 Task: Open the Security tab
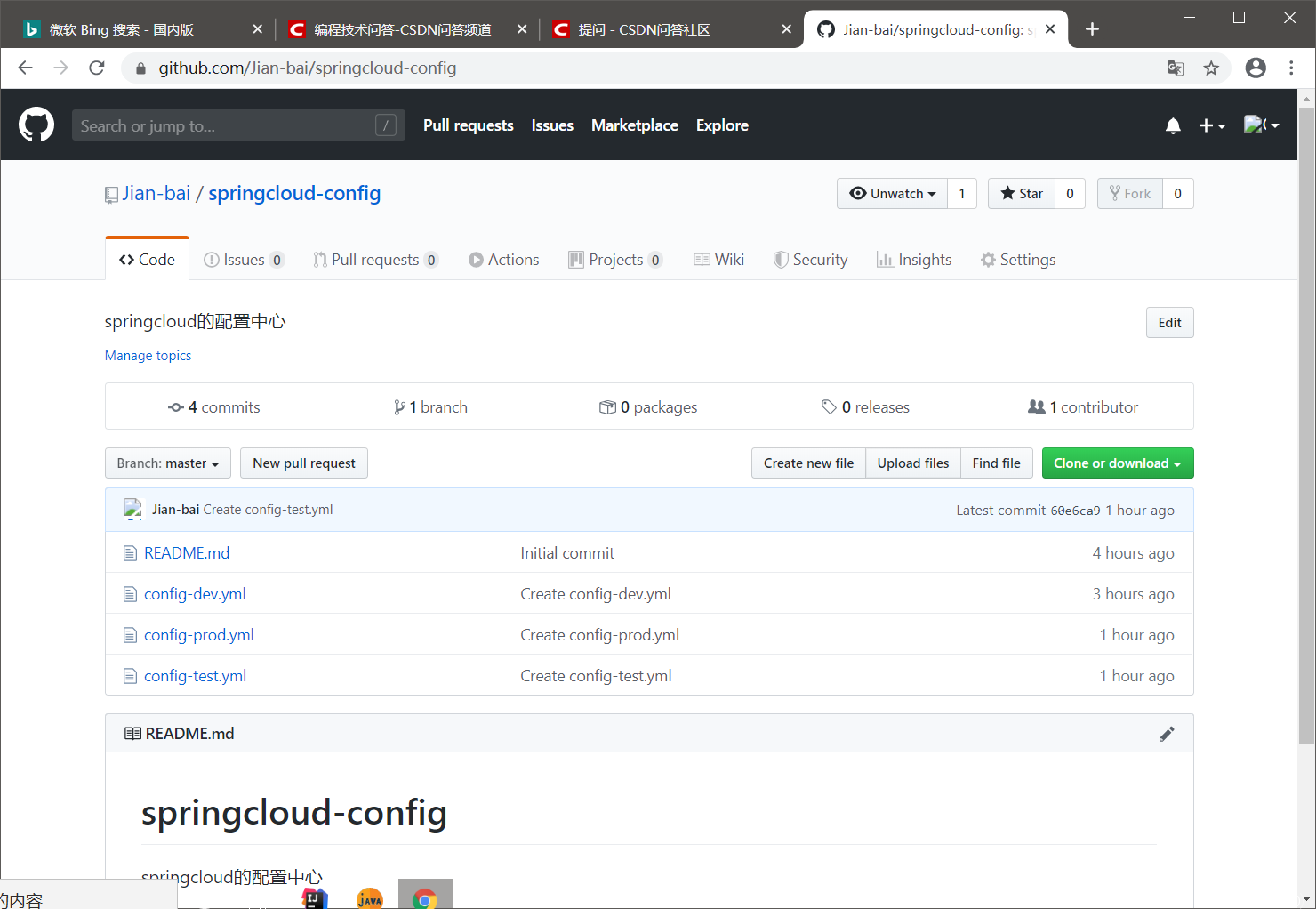(x=810, y=260)
